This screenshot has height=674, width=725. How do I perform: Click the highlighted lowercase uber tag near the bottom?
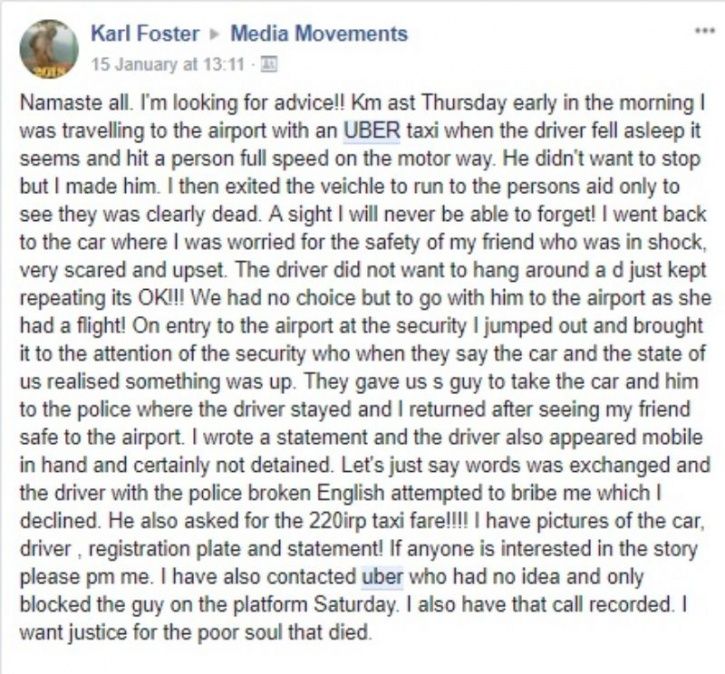point(382,577)
